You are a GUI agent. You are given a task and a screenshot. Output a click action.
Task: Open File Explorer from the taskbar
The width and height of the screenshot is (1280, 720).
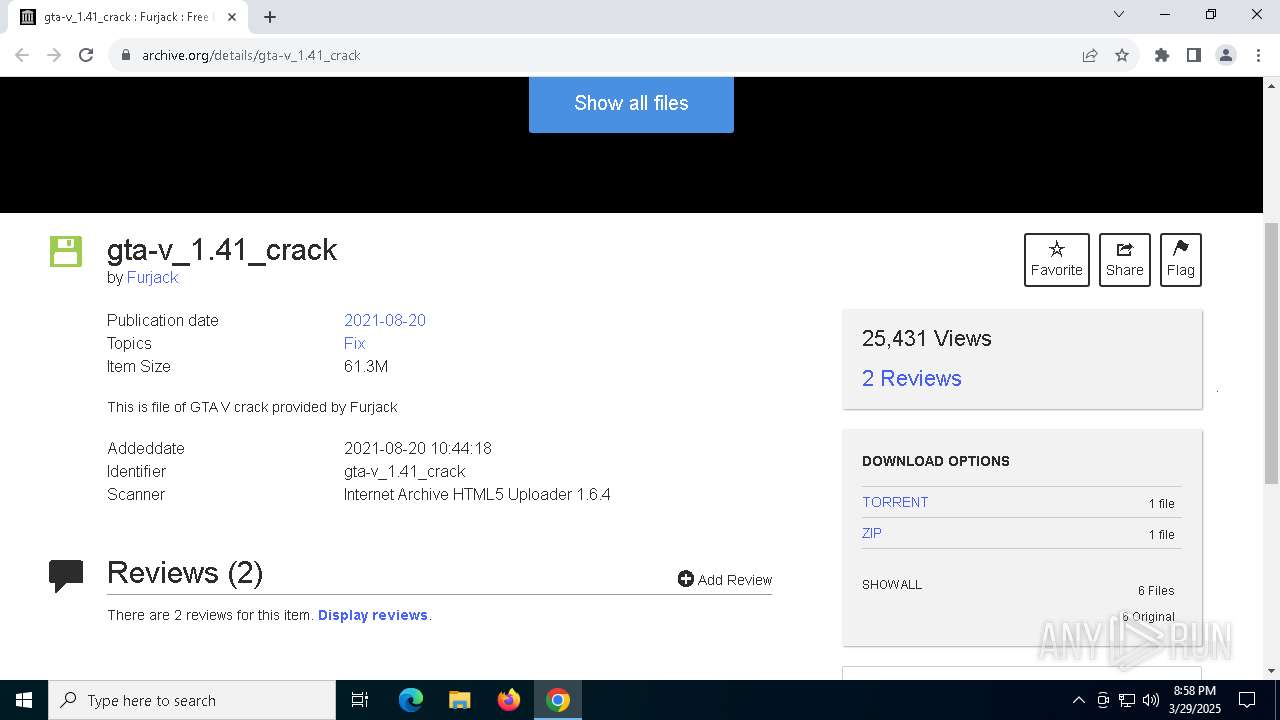pos(460,700)
